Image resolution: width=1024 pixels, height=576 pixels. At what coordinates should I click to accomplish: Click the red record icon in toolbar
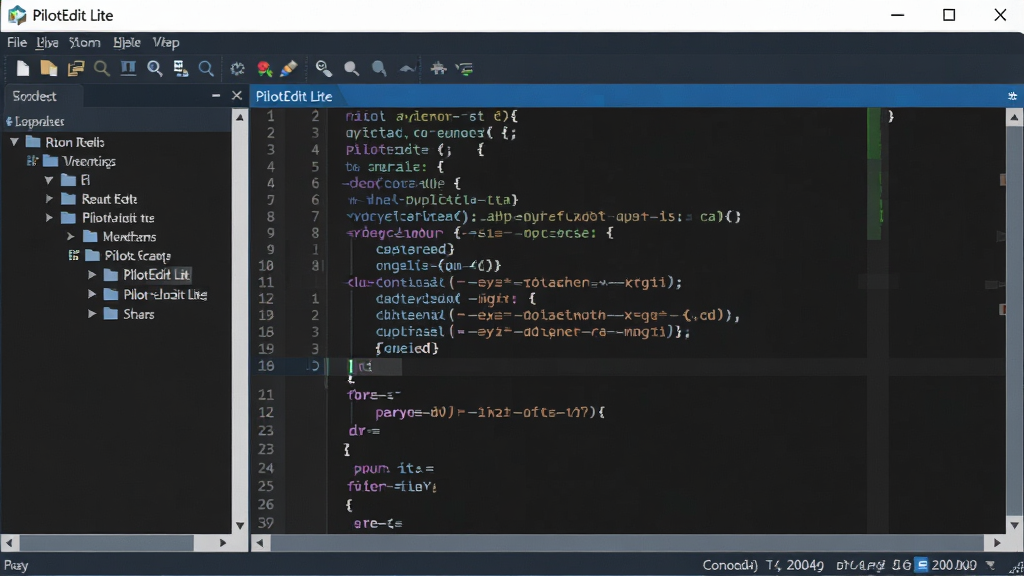click(264, 69)
